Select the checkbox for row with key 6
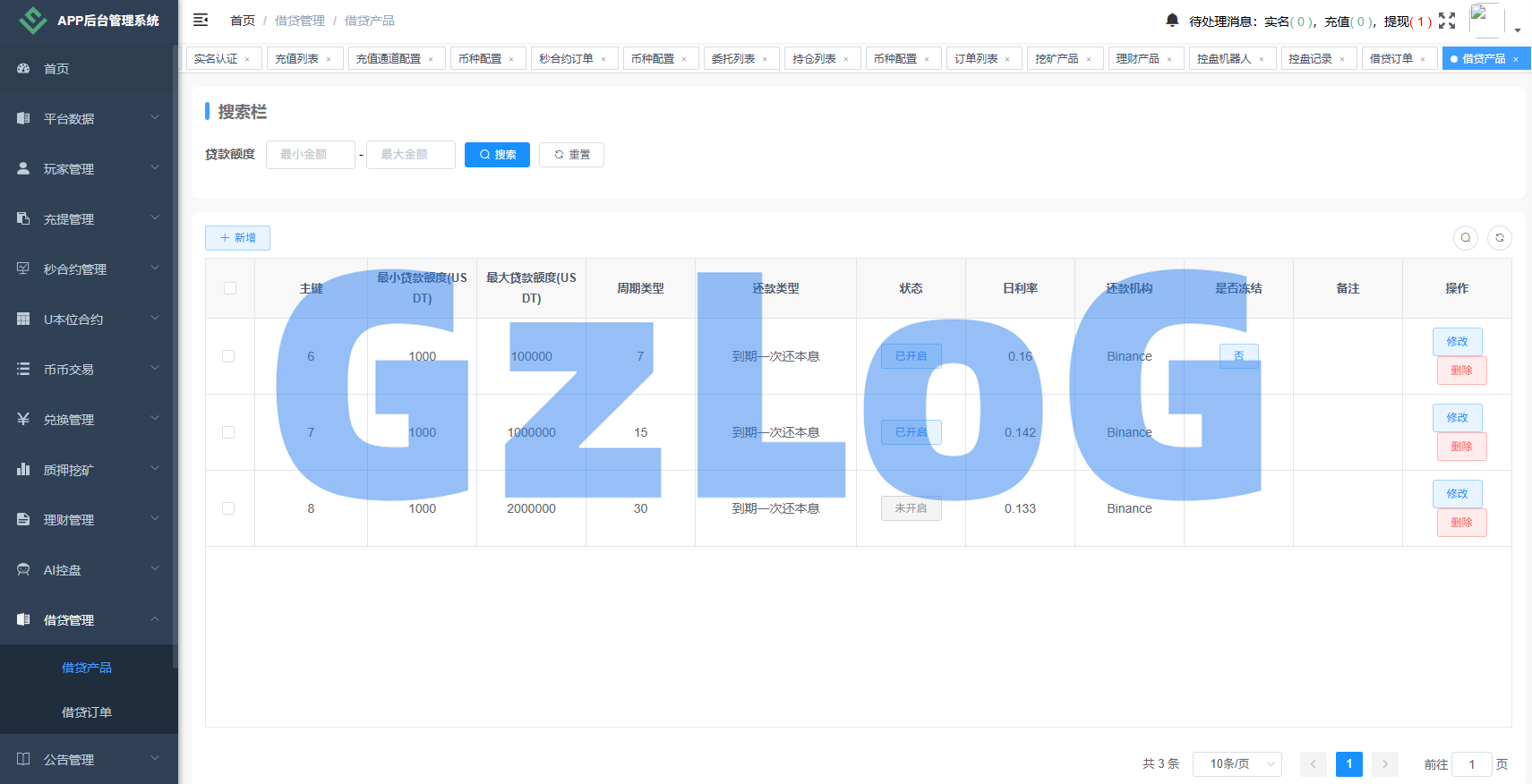 pyautogui.click(x=228, y=356)
